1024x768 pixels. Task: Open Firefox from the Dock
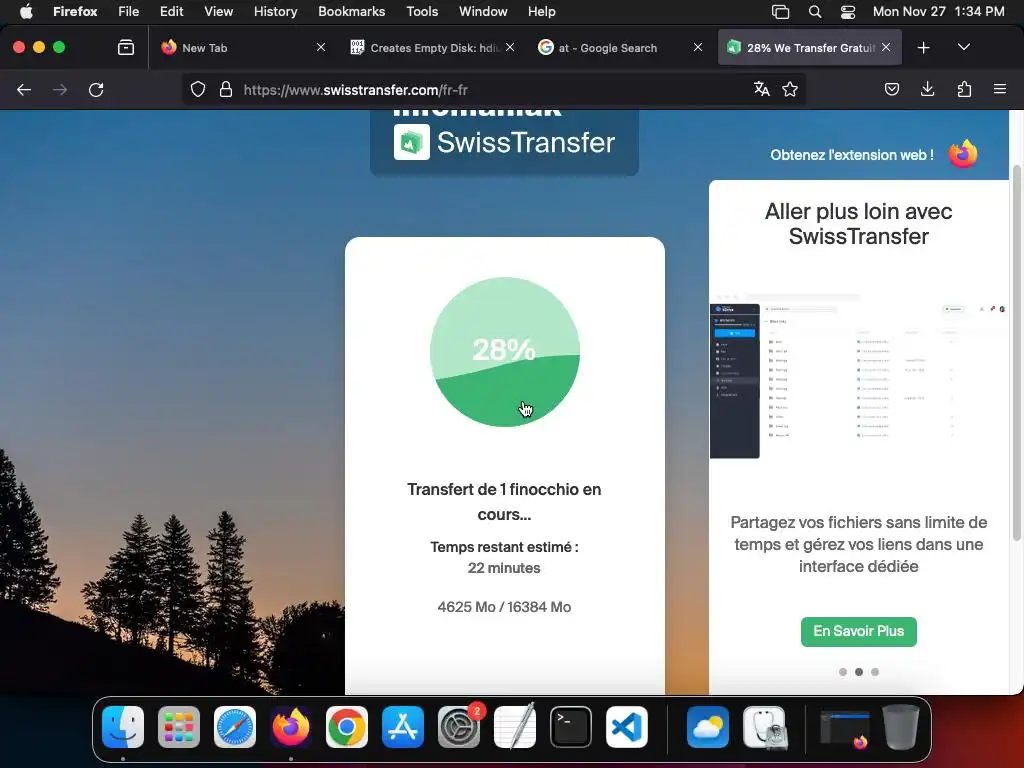[x=291, y=727]
